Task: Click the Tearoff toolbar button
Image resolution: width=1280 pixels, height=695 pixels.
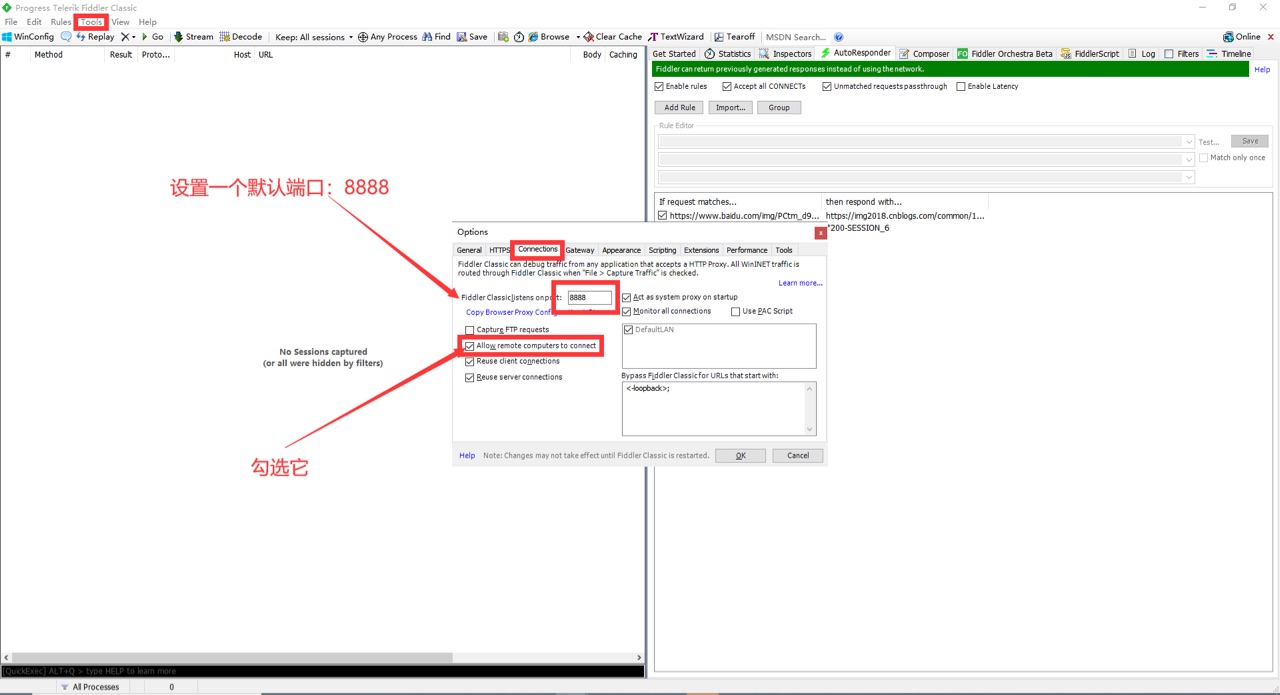Action: coord(735,37)
